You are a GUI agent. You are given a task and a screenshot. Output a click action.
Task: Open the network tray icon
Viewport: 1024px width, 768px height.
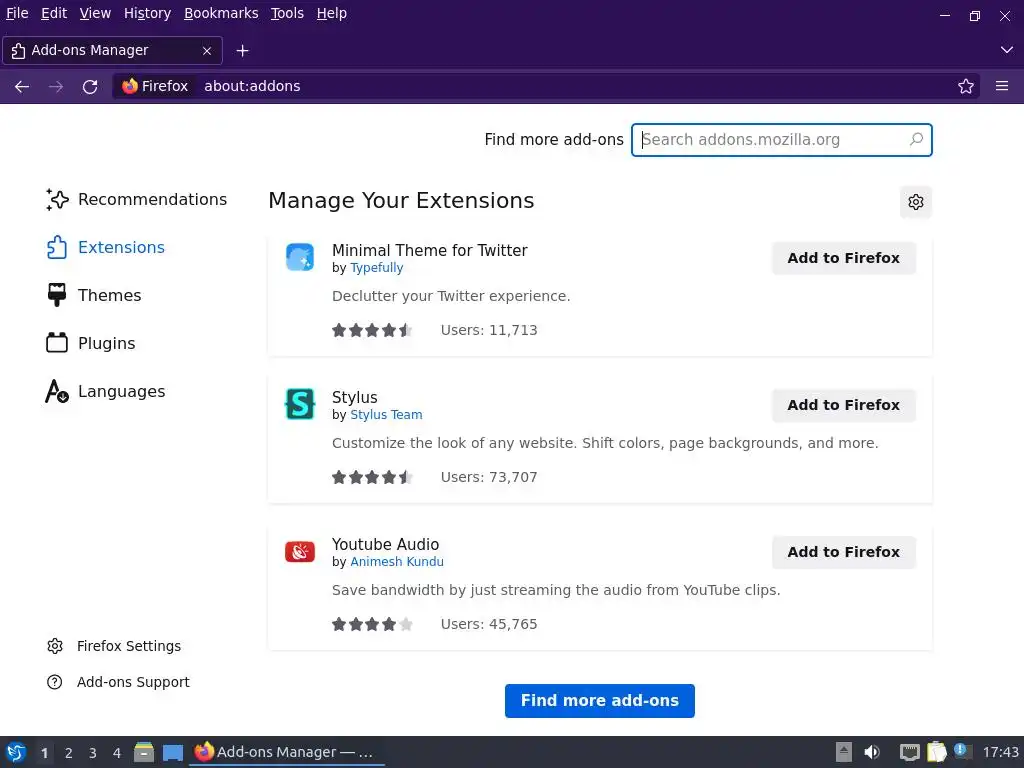(x=910, y=752)
